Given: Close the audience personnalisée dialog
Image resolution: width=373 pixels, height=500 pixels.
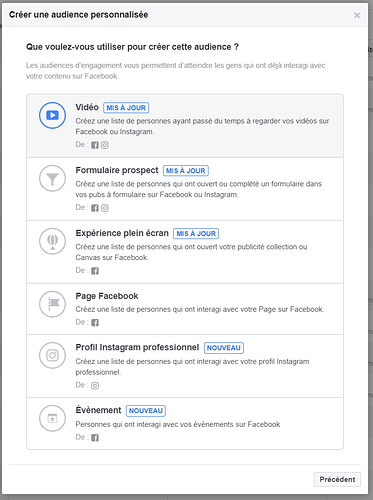Looking at the screenshot, I should click(x=357, y=15).
